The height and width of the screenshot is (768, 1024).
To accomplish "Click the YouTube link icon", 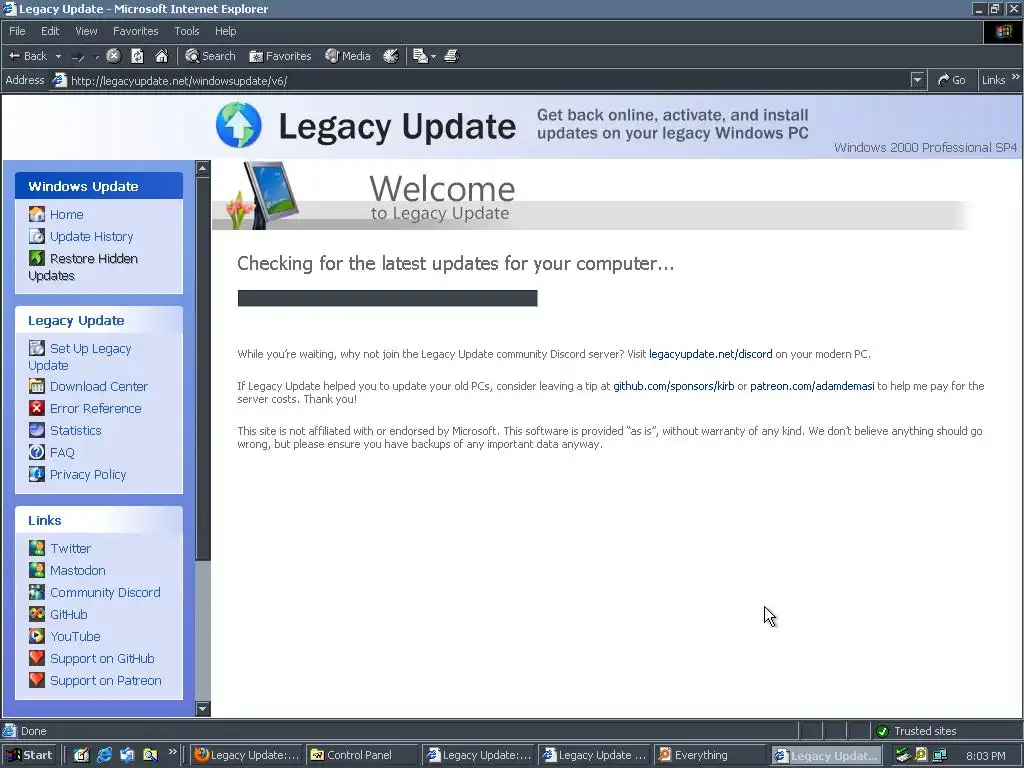I will click(x=37, y=636).
